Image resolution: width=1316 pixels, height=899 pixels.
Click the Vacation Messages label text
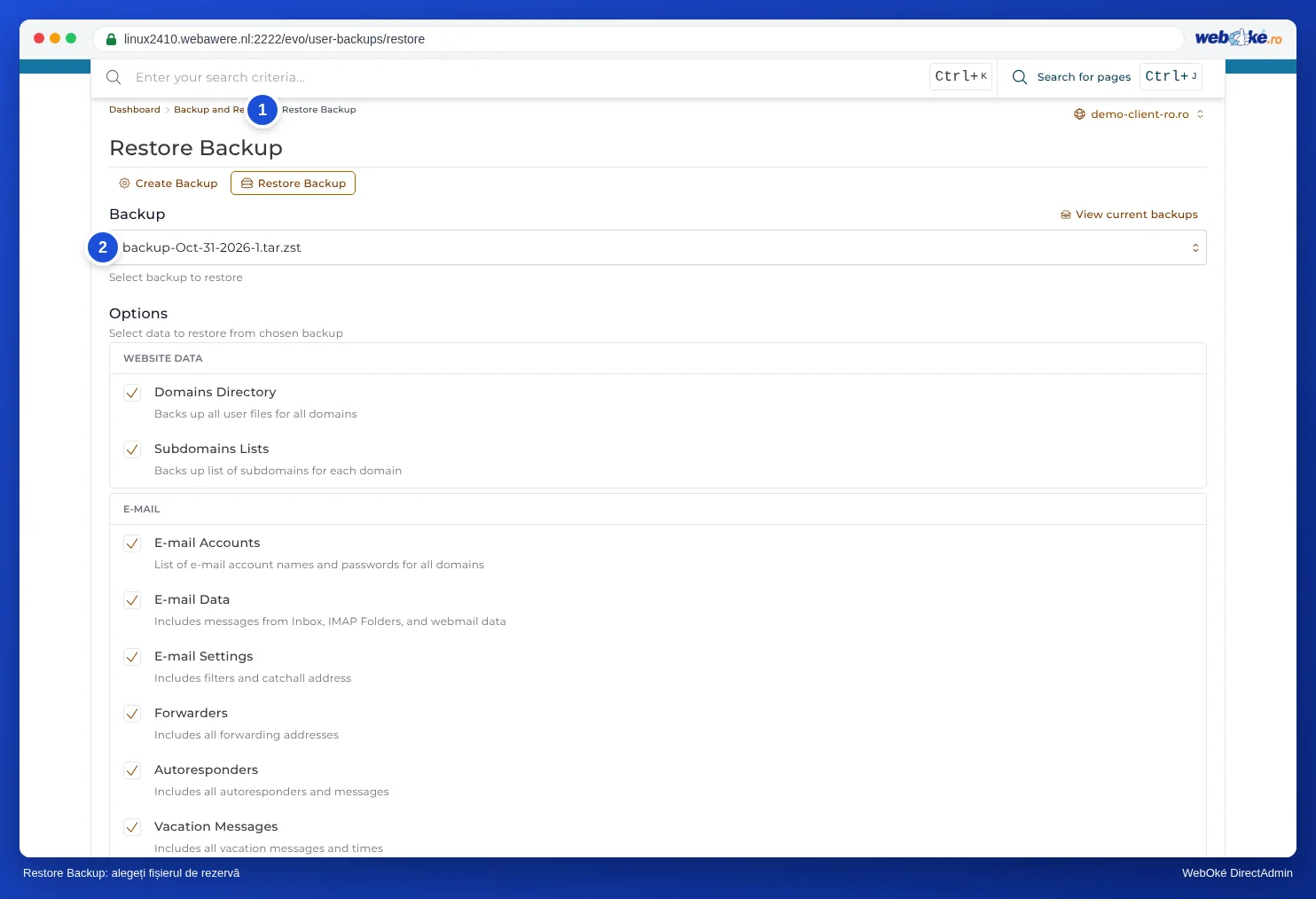[x=216, y=826]
